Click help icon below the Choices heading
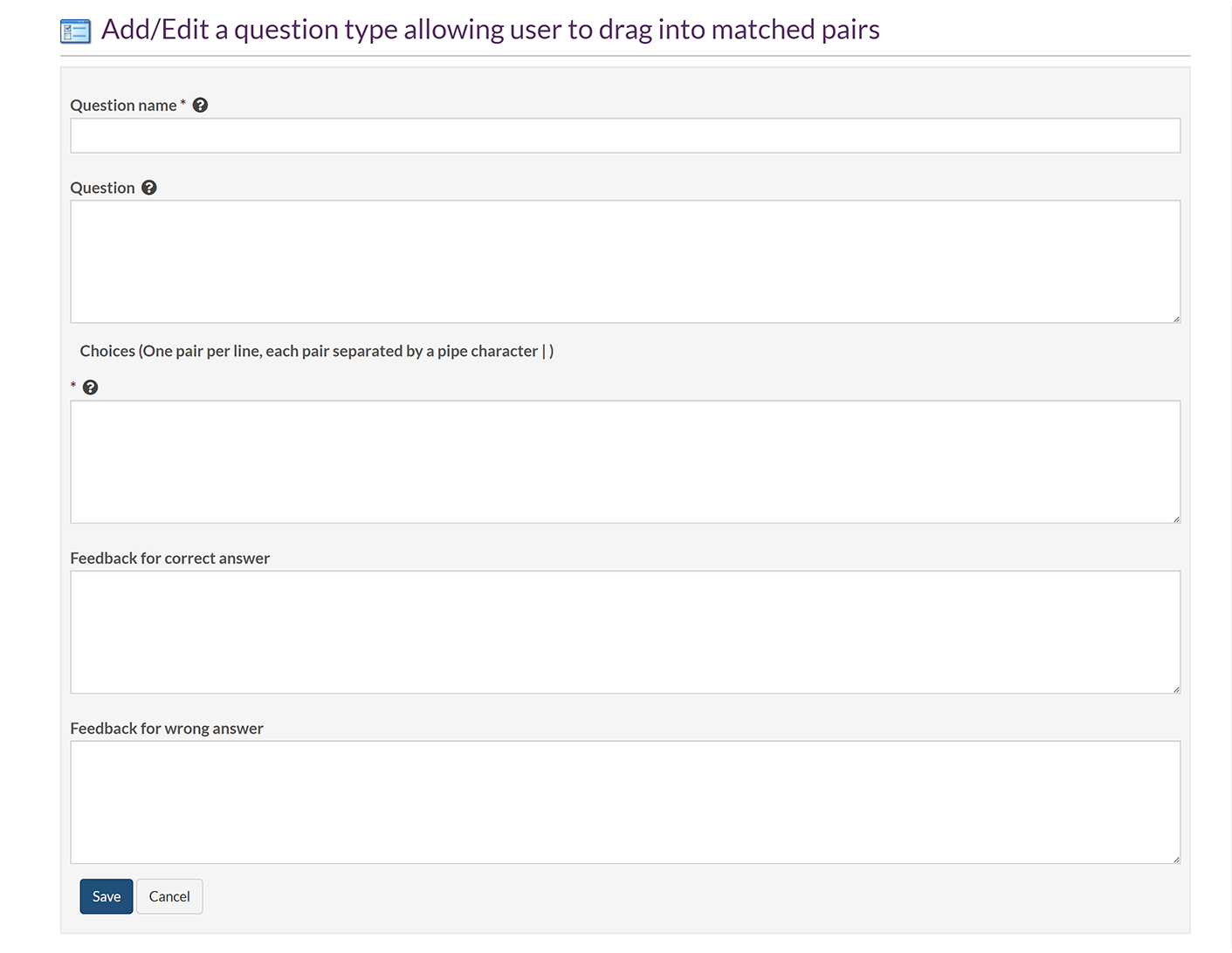The width and height of the screenshot is (1232, 953). click(x=90, y=387)
